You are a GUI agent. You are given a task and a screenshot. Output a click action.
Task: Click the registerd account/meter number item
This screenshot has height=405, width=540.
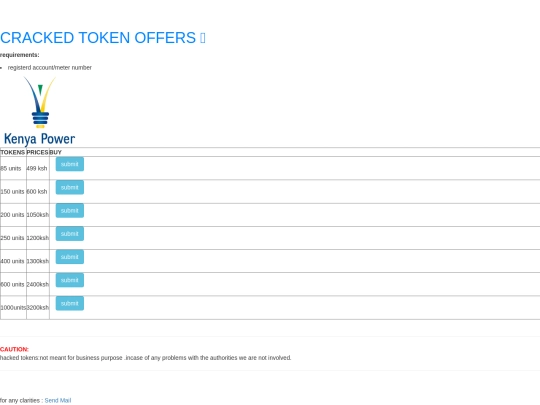click(x=50, y=68)
